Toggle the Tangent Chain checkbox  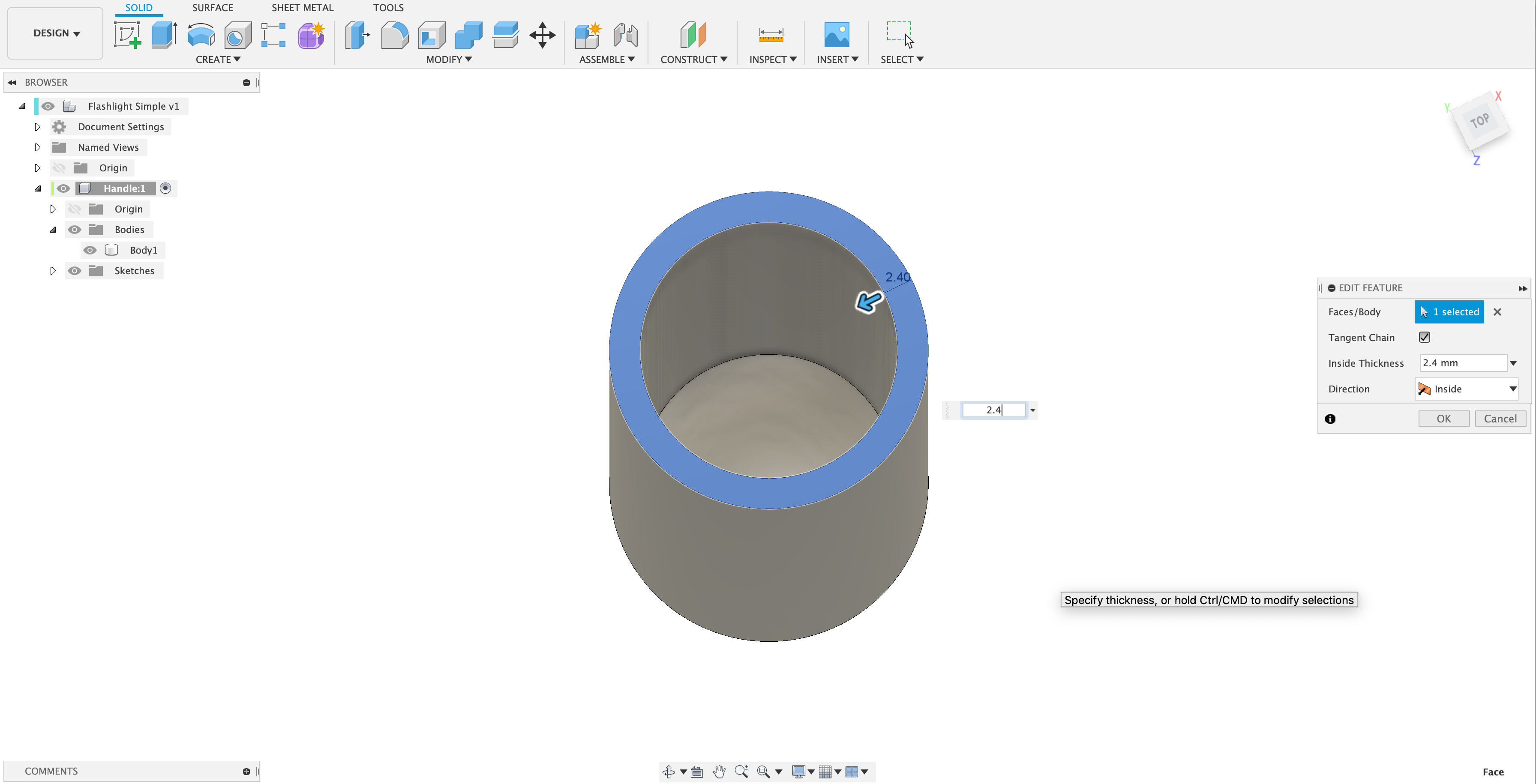pyautogui.click(x=1425, y=337)
